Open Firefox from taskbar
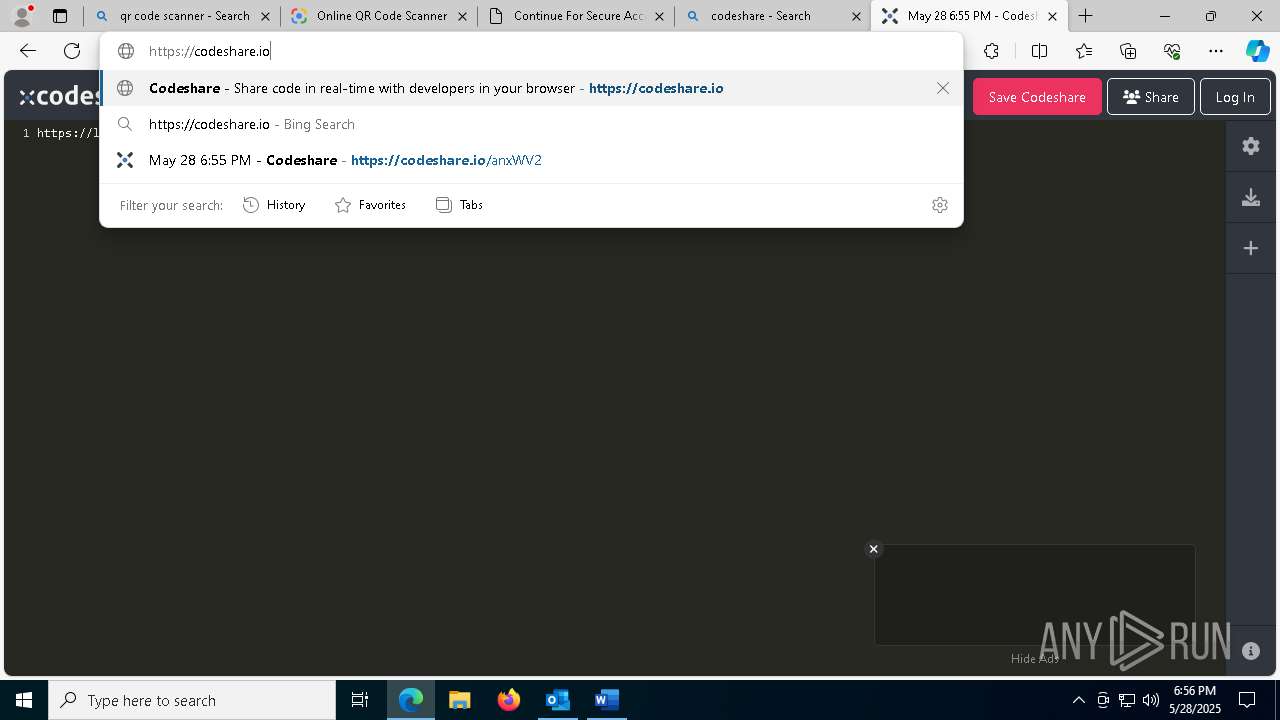 pyautogui.click(x=508, y=700)
